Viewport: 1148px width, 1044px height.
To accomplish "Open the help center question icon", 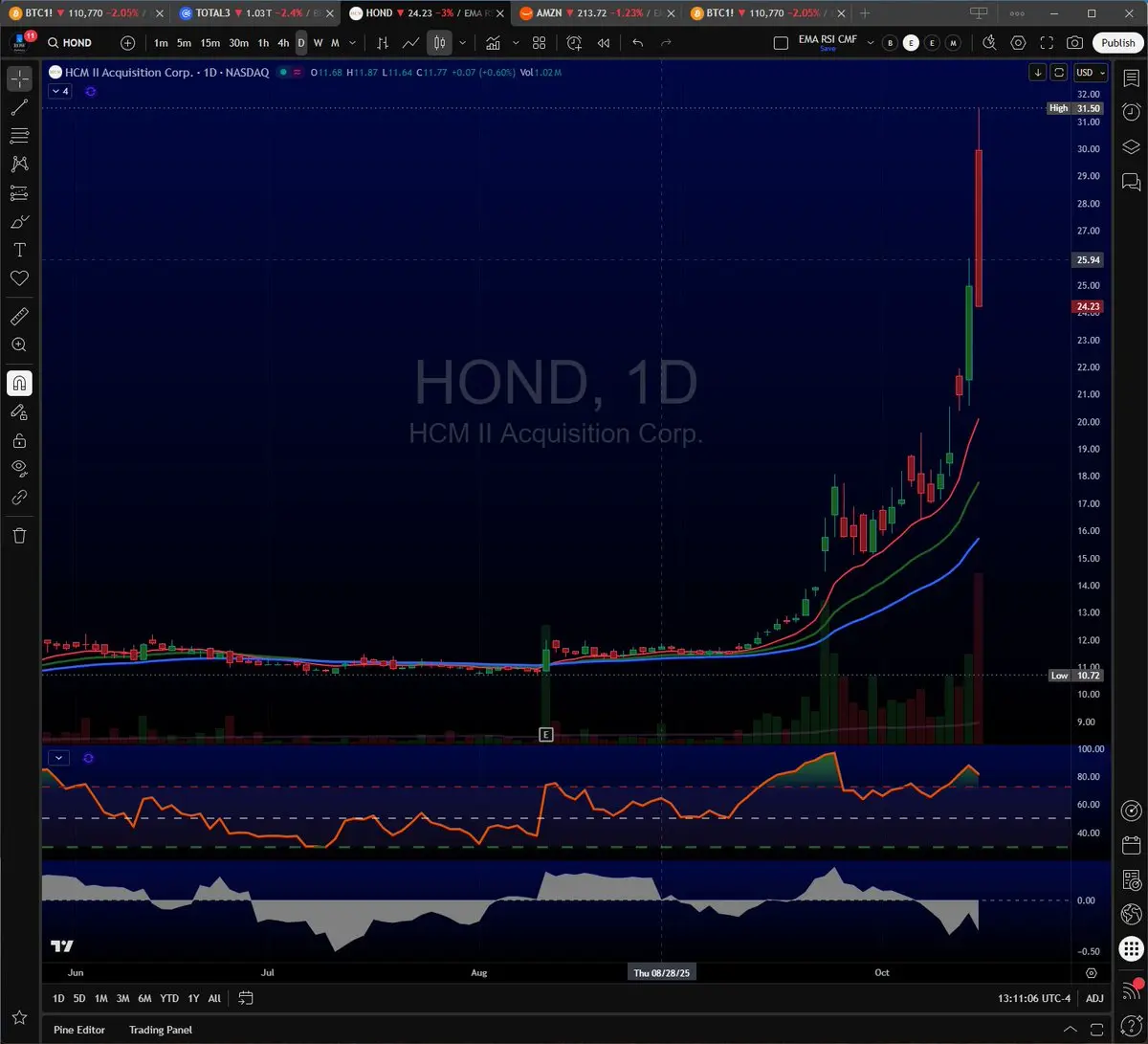I will pyautogui.click(x=1131, y=1026).
